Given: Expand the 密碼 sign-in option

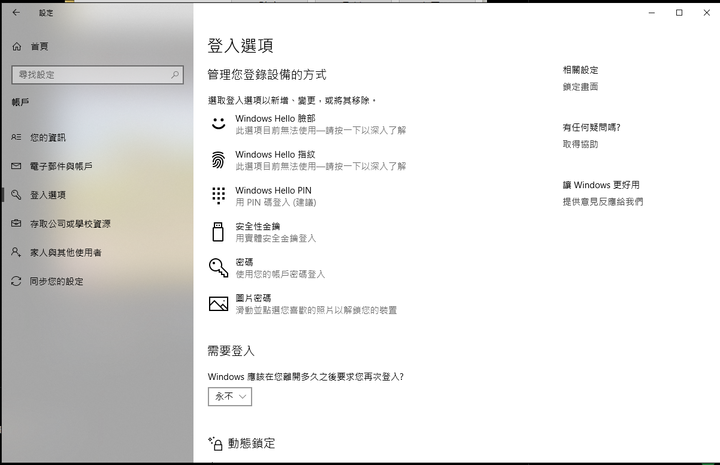Looking at the screenshot, I should click(267, 268).
